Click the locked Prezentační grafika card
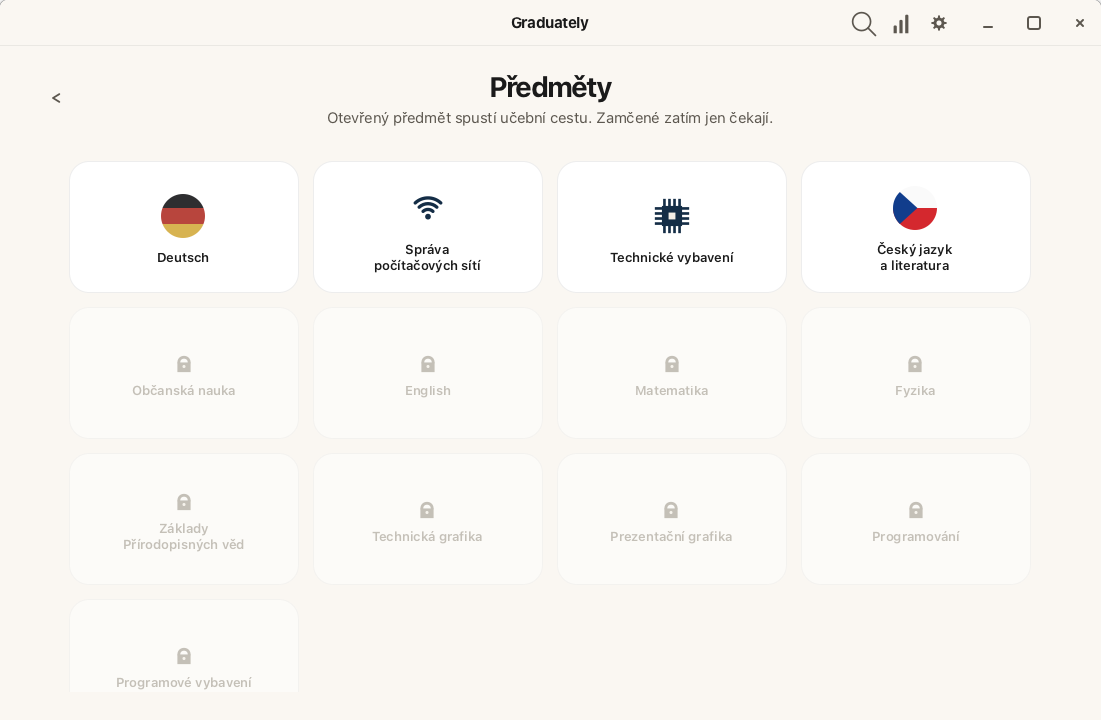1101x720 pixels. (x=672, y=519)
